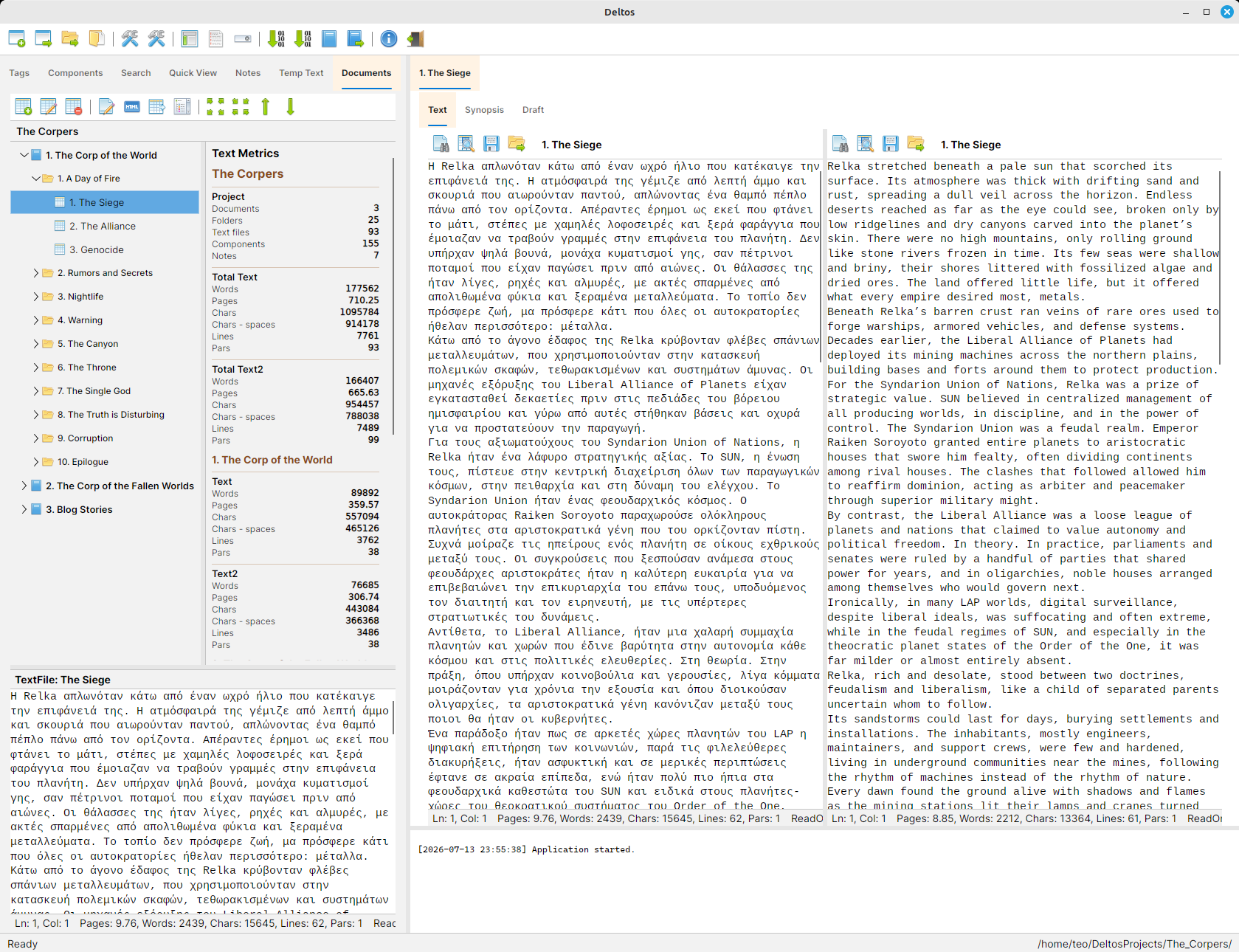1239x952 pixels.
Task: Delete document with the table red minus icon
Action: pyautogui.click(x=74, y=107)
